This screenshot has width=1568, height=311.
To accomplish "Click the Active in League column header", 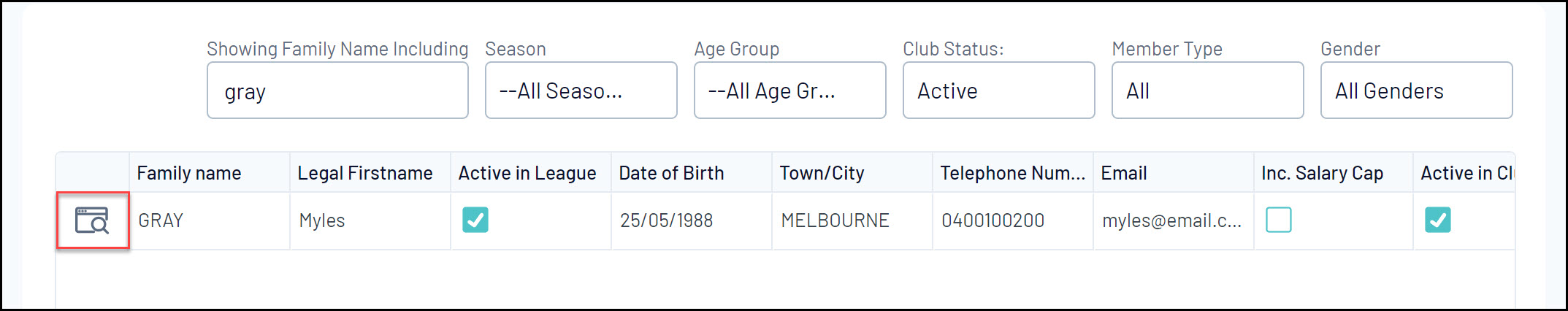I will tap(527, 173).
